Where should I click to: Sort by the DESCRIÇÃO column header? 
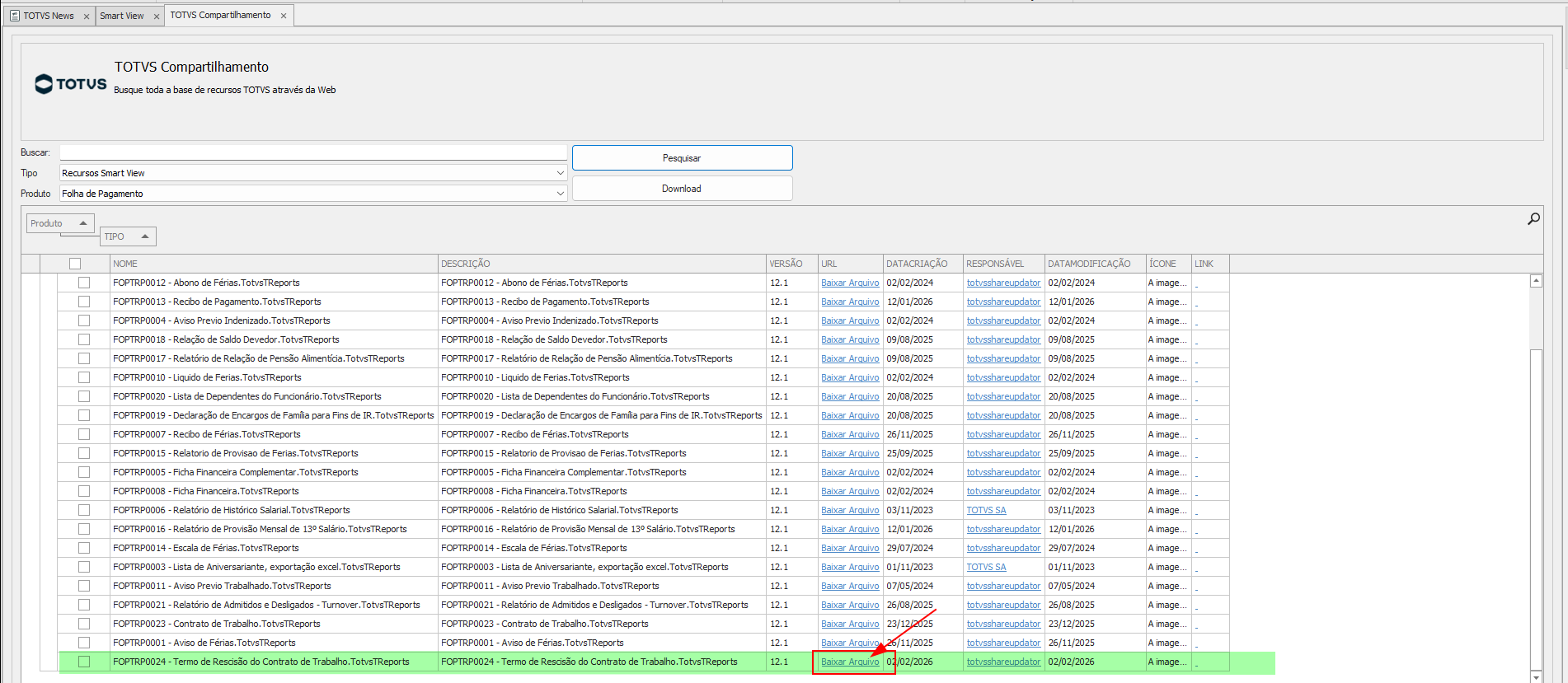[602, 264]
